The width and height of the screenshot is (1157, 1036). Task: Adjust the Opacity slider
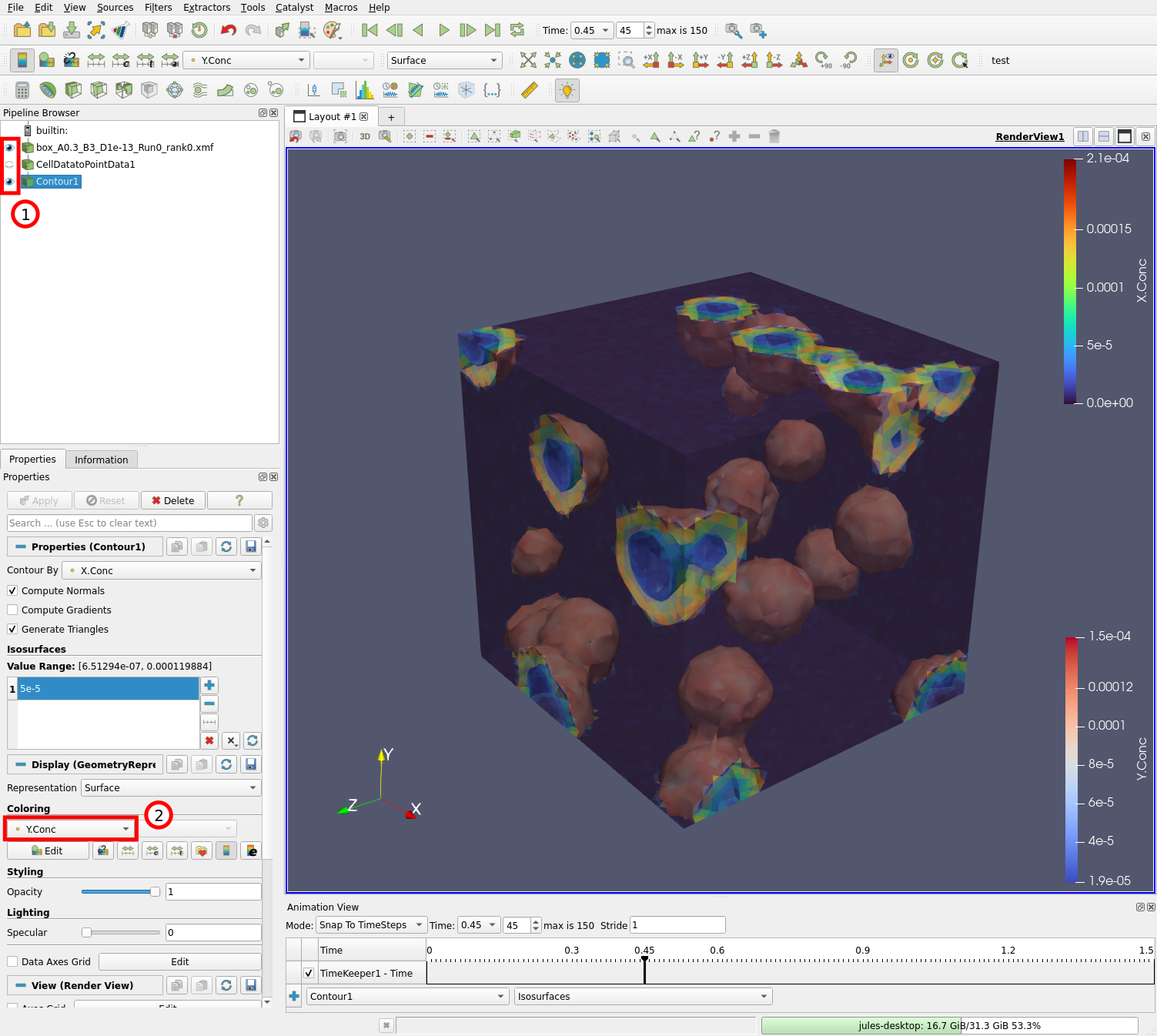(x=121, y=891)
